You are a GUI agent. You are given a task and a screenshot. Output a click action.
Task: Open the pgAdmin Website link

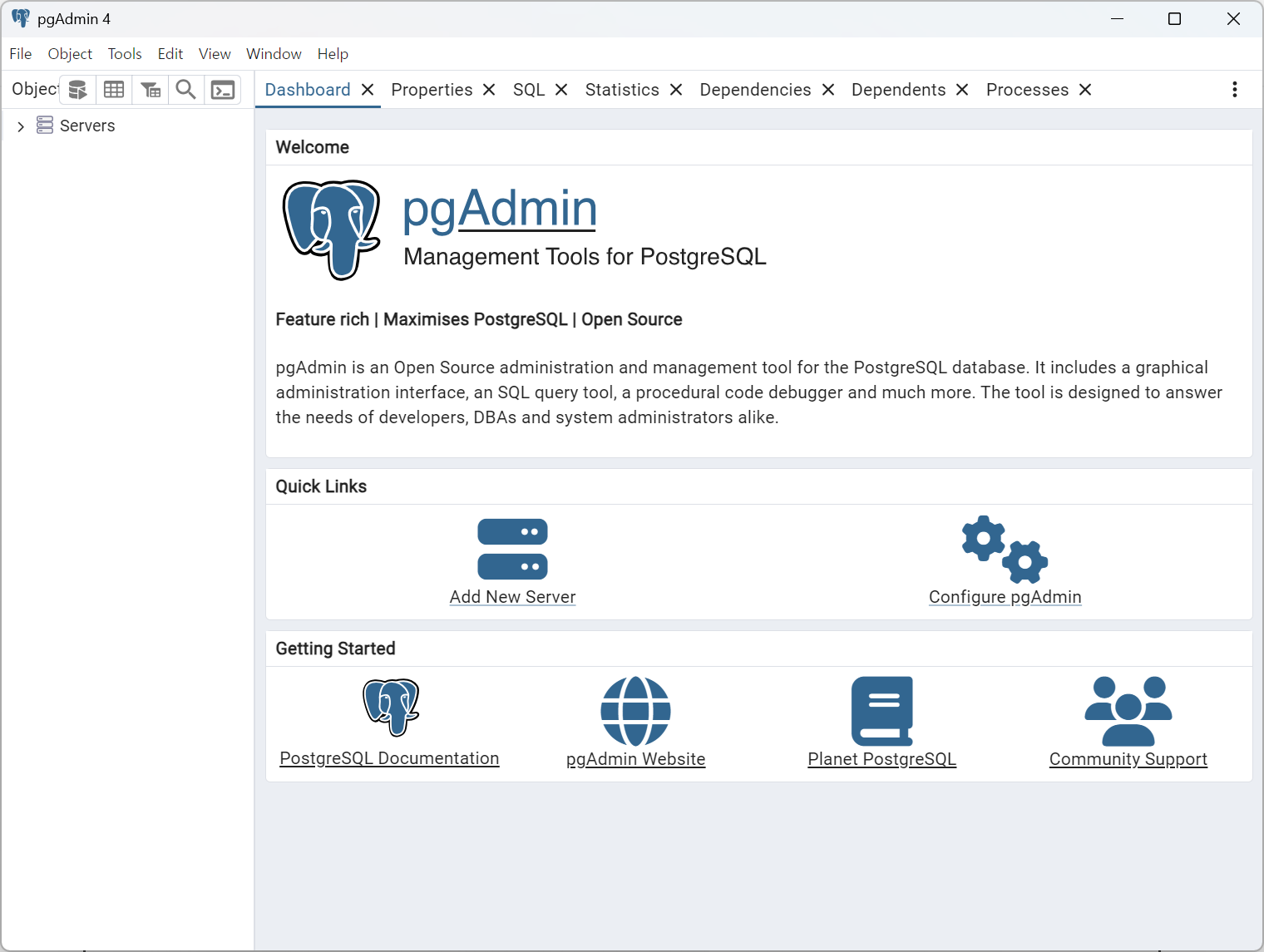click(x=635, y=759)
